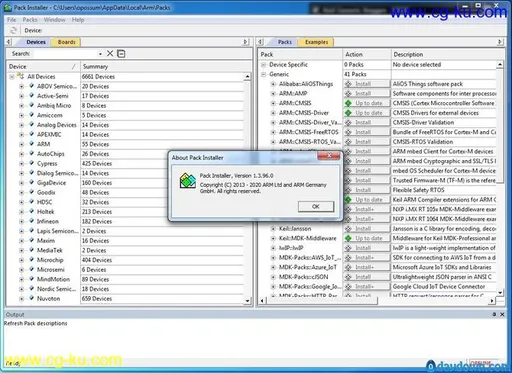This screenshot has height=373, width=512.
Task: Install the MDK-Packs::cJSON pack
Action: pyautogui.click(x=367, y=277)
